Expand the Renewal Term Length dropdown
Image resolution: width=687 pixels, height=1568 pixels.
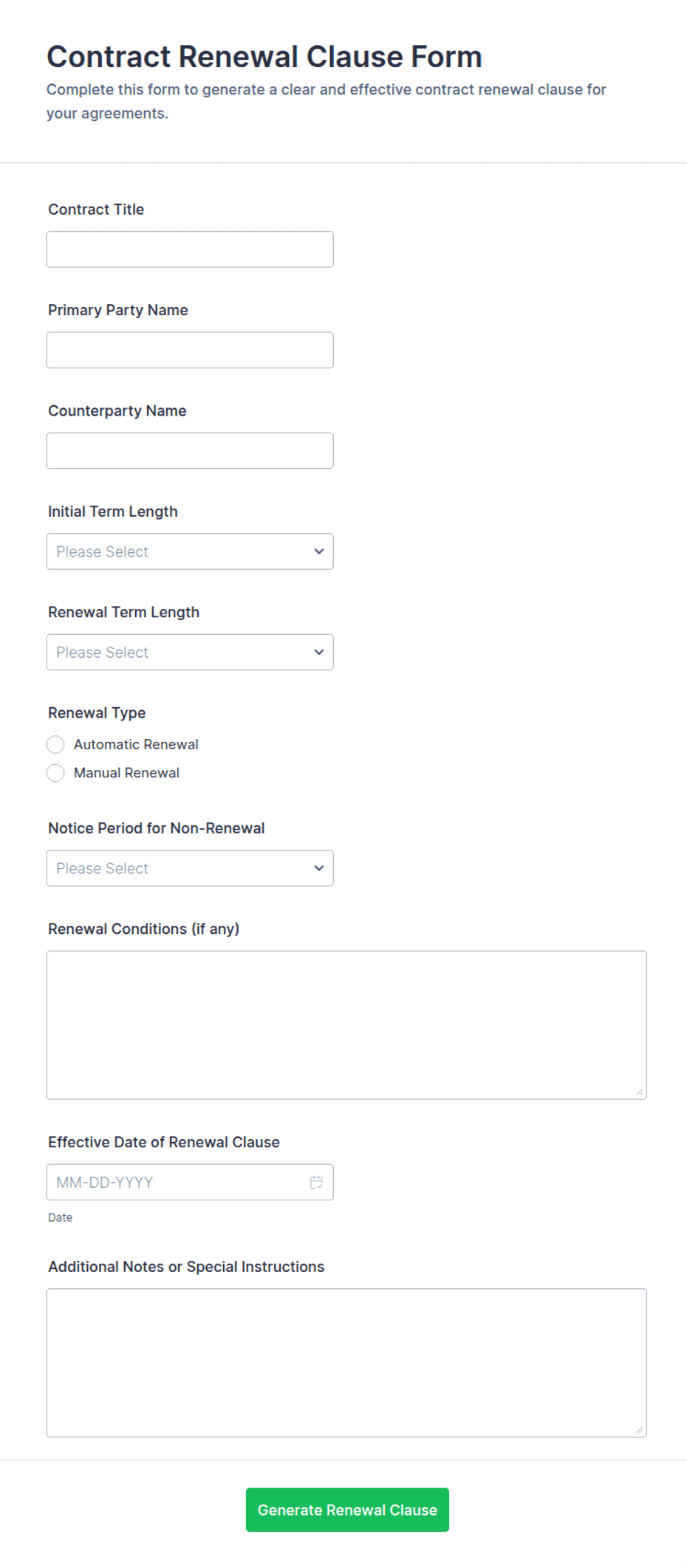point(190,652)
